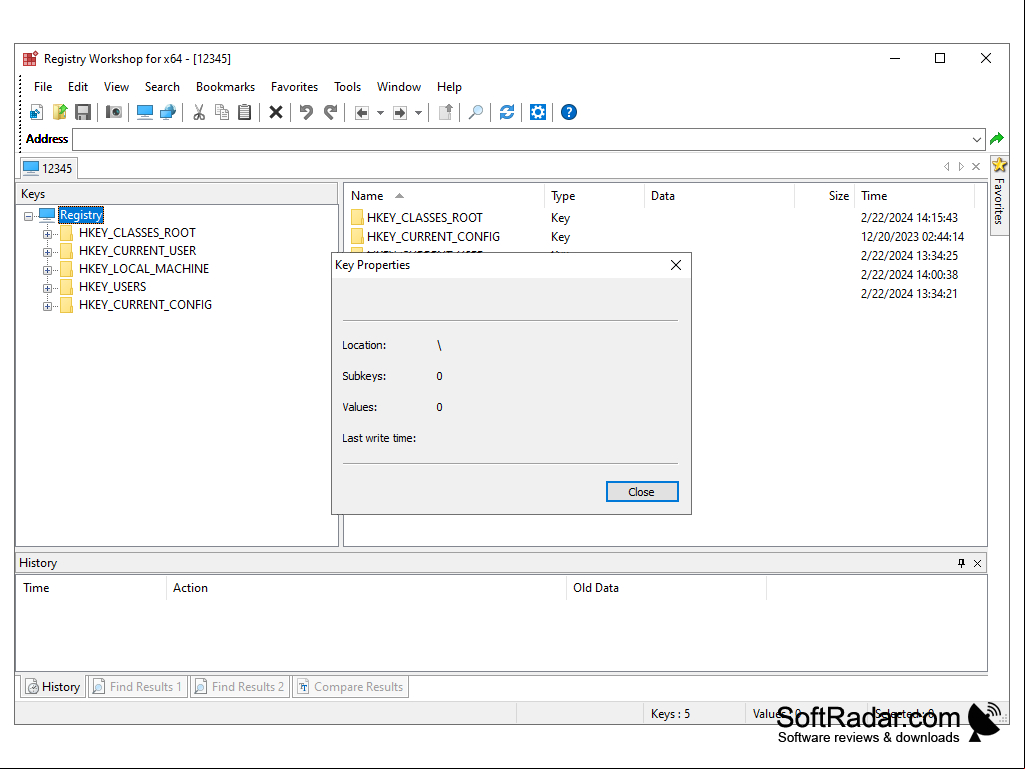Click Close button in Key Properties
The height and width of the screenshot is (769, 1025).
[x=642, y=492]
